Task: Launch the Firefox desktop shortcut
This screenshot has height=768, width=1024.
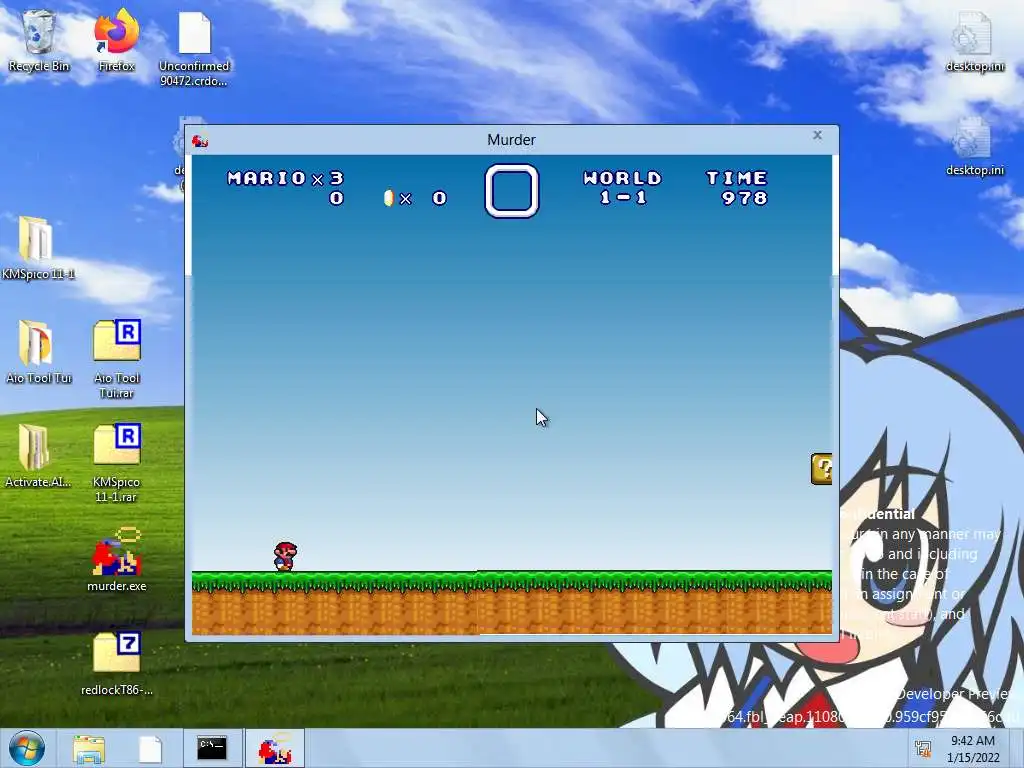Action: pos(116,41)
